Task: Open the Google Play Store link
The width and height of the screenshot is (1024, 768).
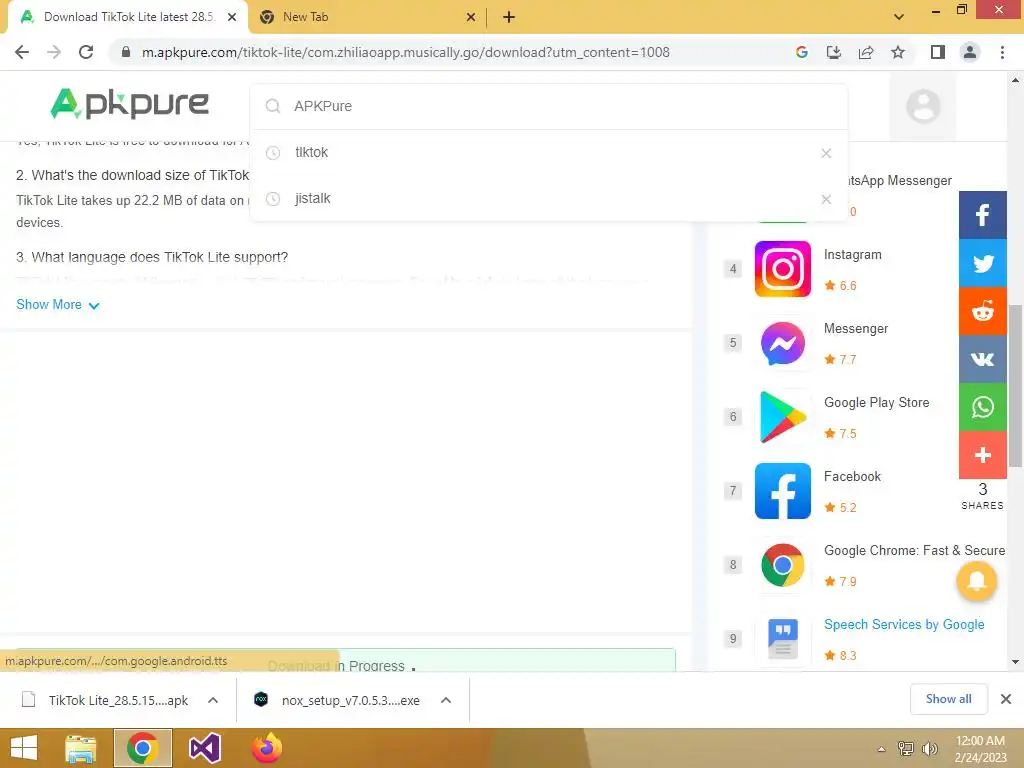Action: tap(876, 402)
